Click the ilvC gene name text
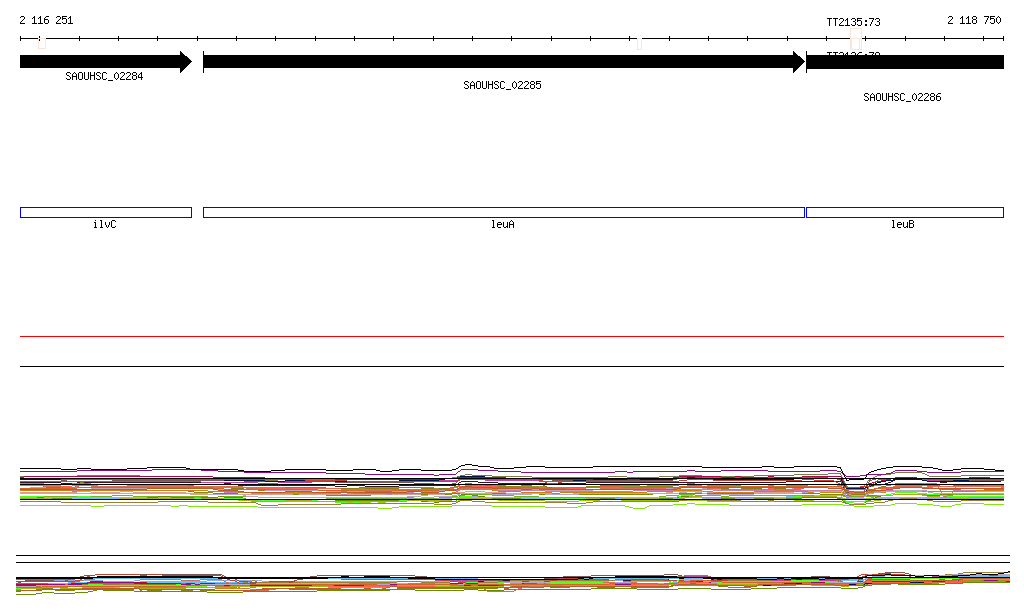 point(104,224)
